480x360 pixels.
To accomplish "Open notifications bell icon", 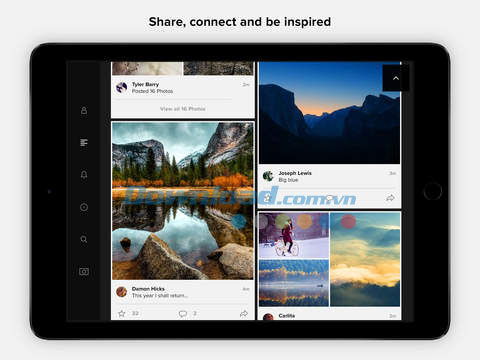I will pos(84,175).
